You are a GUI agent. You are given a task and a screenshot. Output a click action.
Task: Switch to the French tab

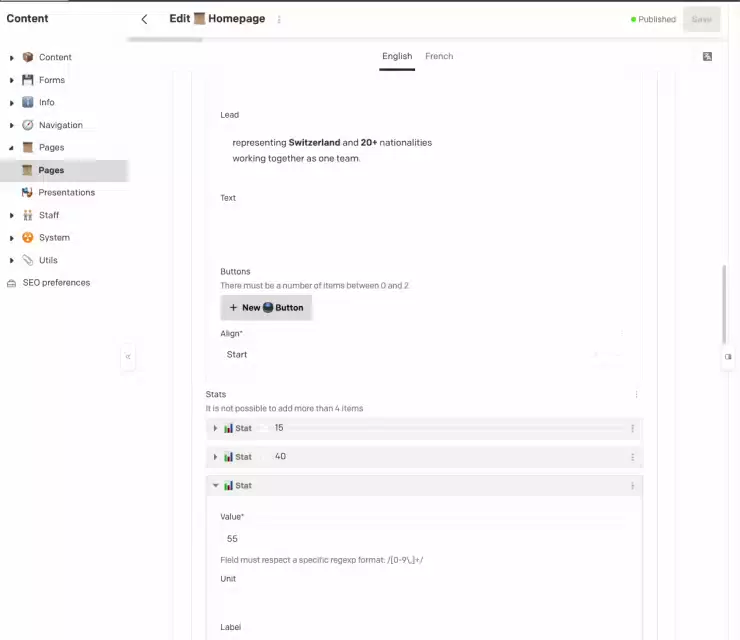click(439, 56)
